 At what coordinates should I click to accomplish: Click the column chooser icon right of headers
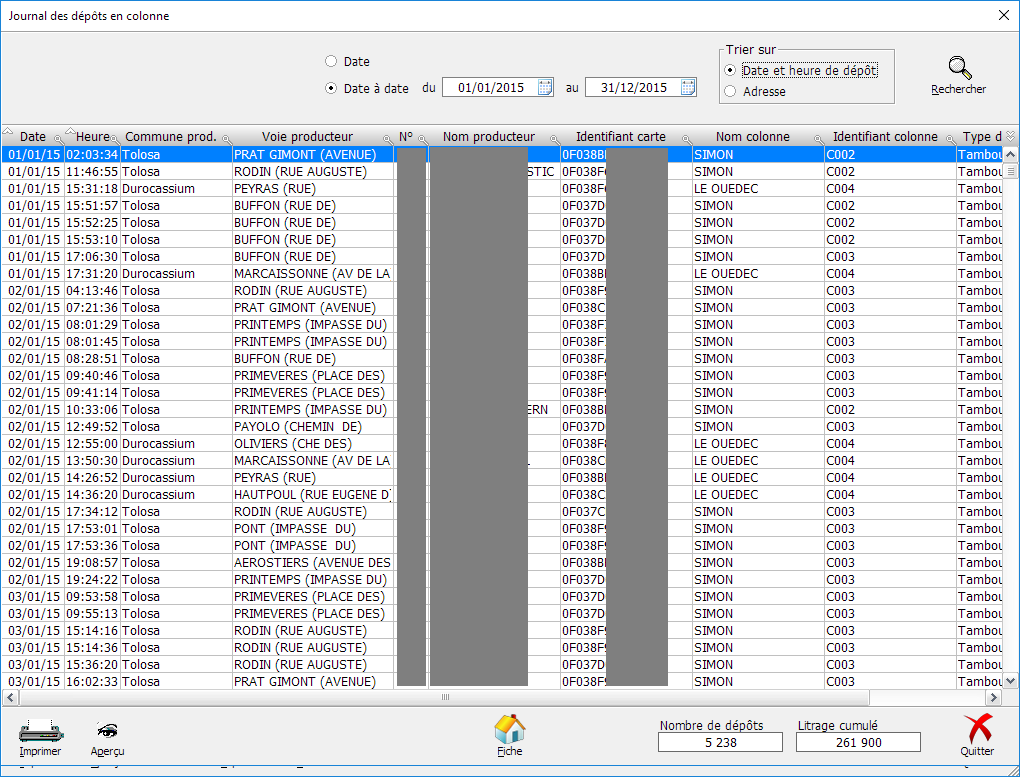(x=1010, y=137)
